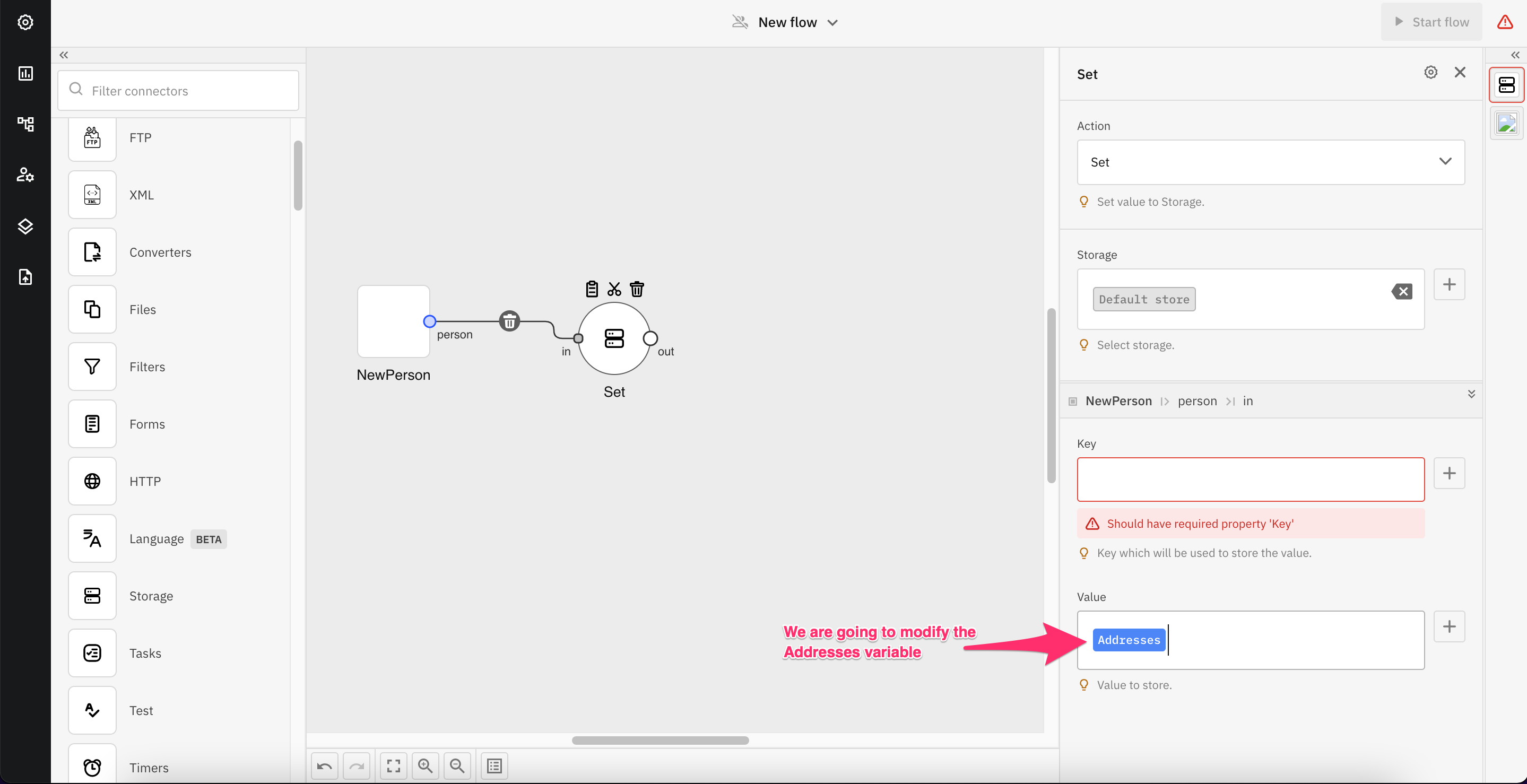The width and height of the screenshot is (1527, 784).
Task: Click the scissors cut icon above Set node
Action: 614,289
